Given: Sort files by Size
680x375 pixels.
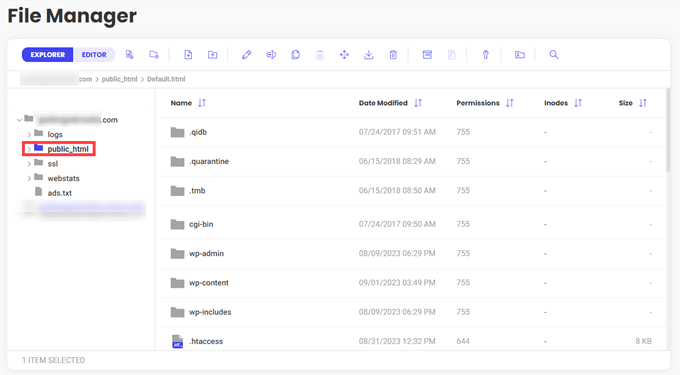Looking at the screenshot, I should 643,103.
